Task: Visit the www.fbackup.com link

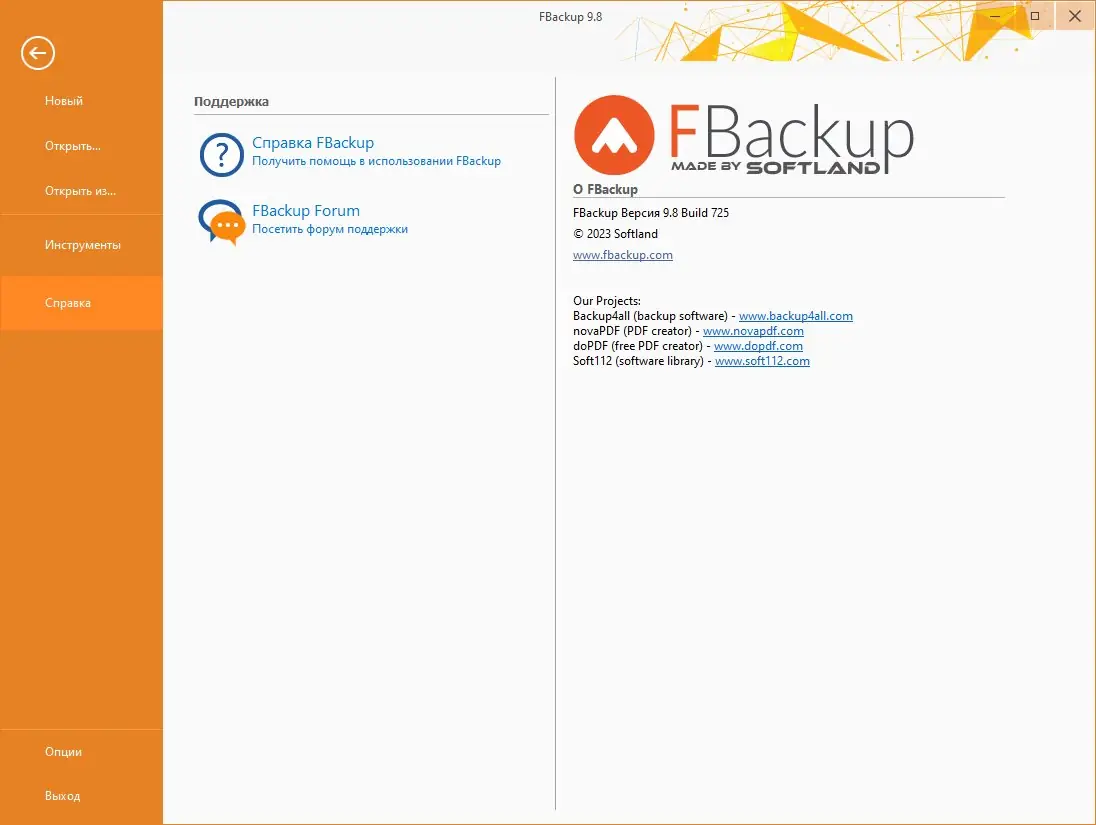Action: 623,255
